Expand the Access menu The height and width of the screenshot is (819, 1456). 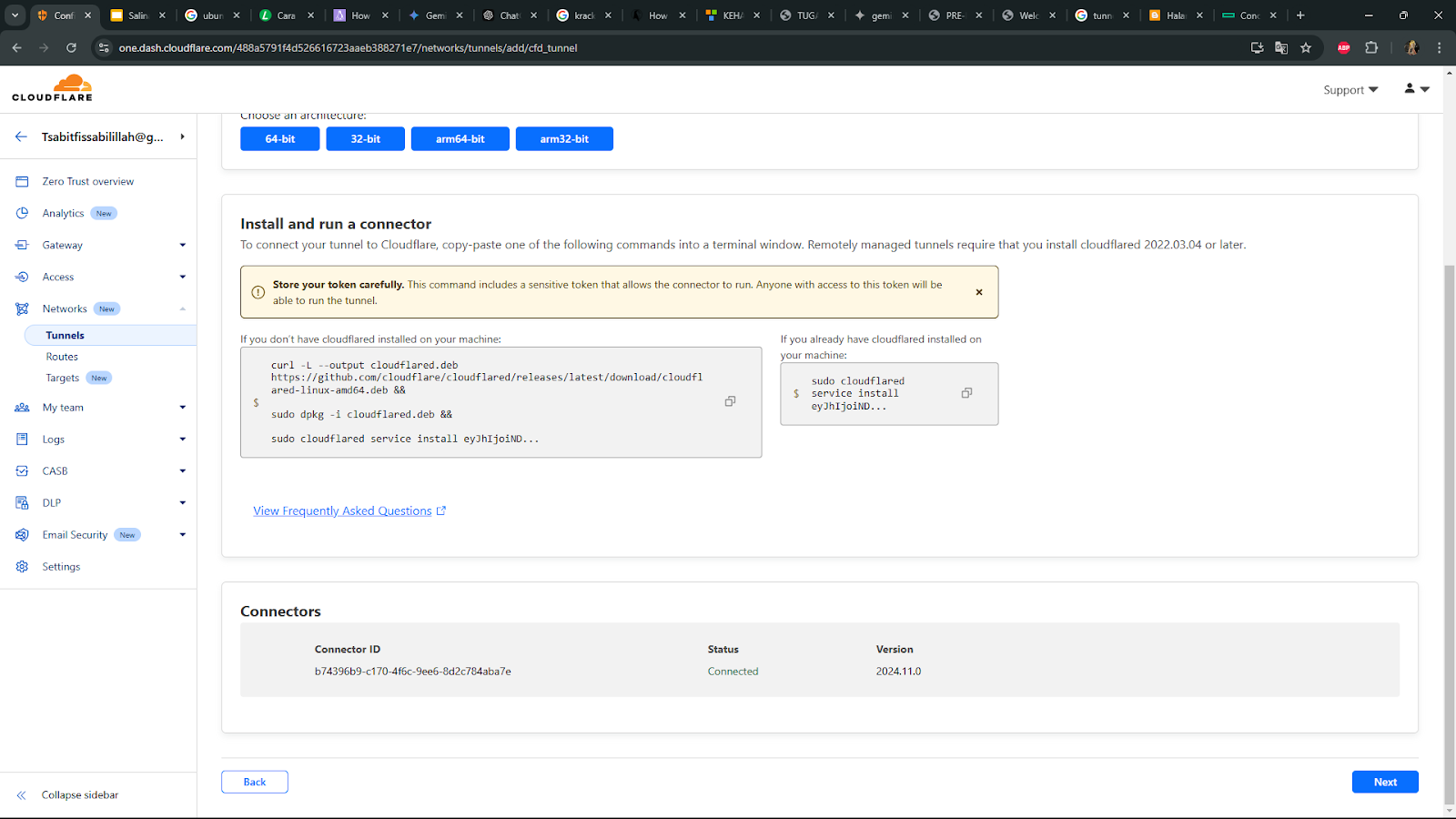[x=182, y=277]
